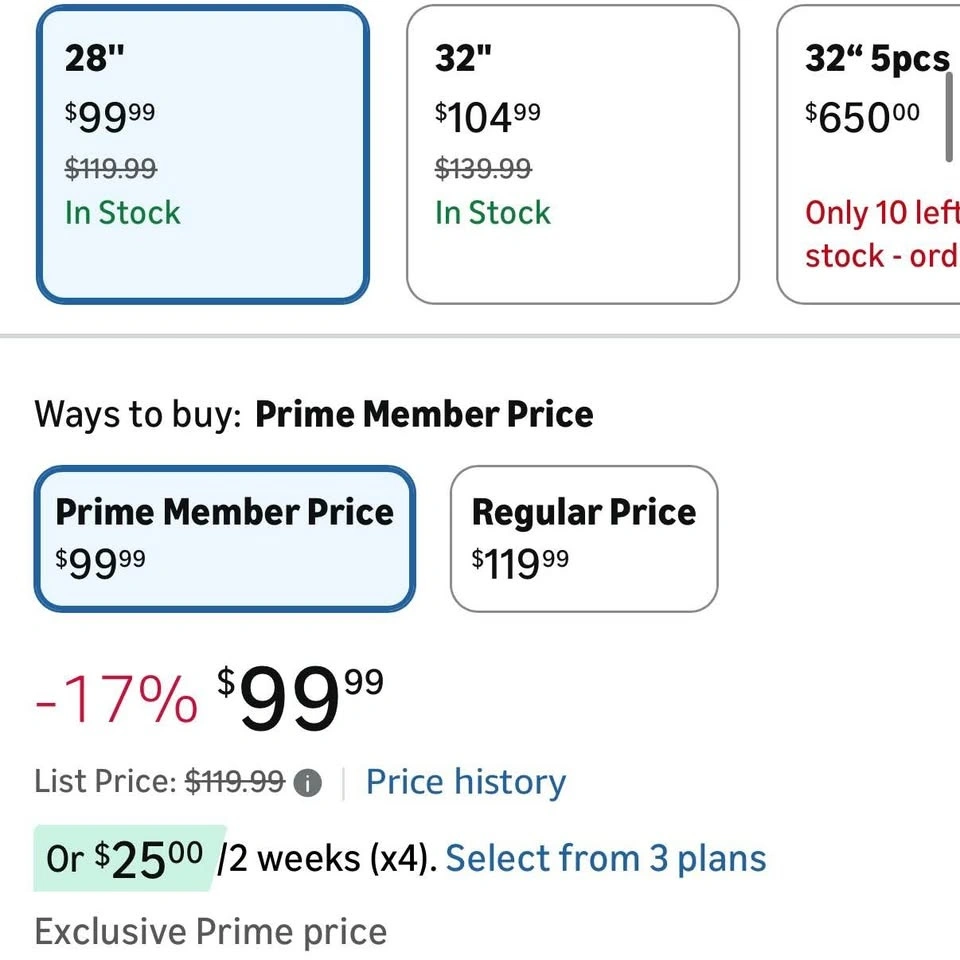Click the info icon beside List Price
The image size is (960, 960).
click(308, 783)
